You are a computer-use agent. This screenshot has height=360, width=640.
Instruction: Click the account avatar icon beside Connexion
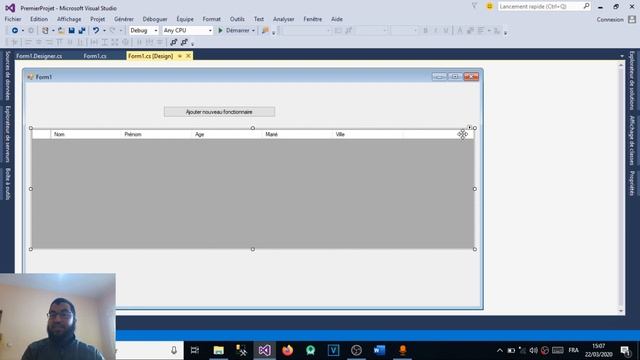tap(632, 19)
